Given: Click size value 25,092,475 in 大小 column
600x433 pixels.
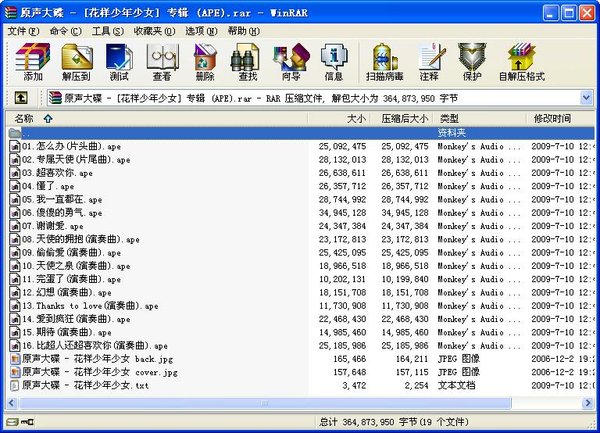Looking at the screenshot, I should pos(342,147).
